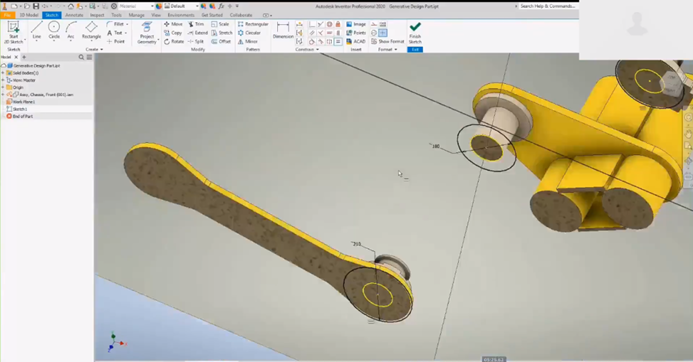The width and height of the screenshot is (693, 362).
Task: Expand the Origin folder node
Action: (x=3, y=88)
